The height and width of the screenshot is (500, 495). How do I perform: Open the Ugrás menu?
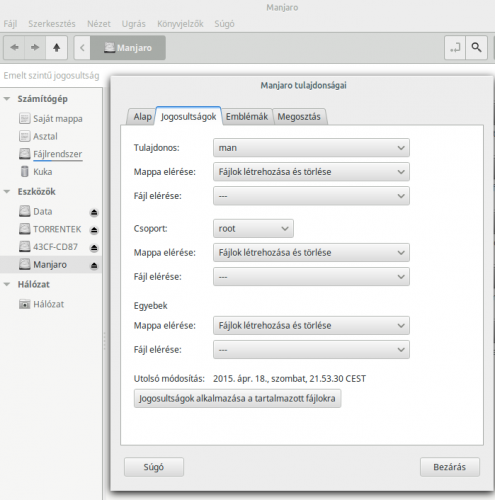[134, 24]
